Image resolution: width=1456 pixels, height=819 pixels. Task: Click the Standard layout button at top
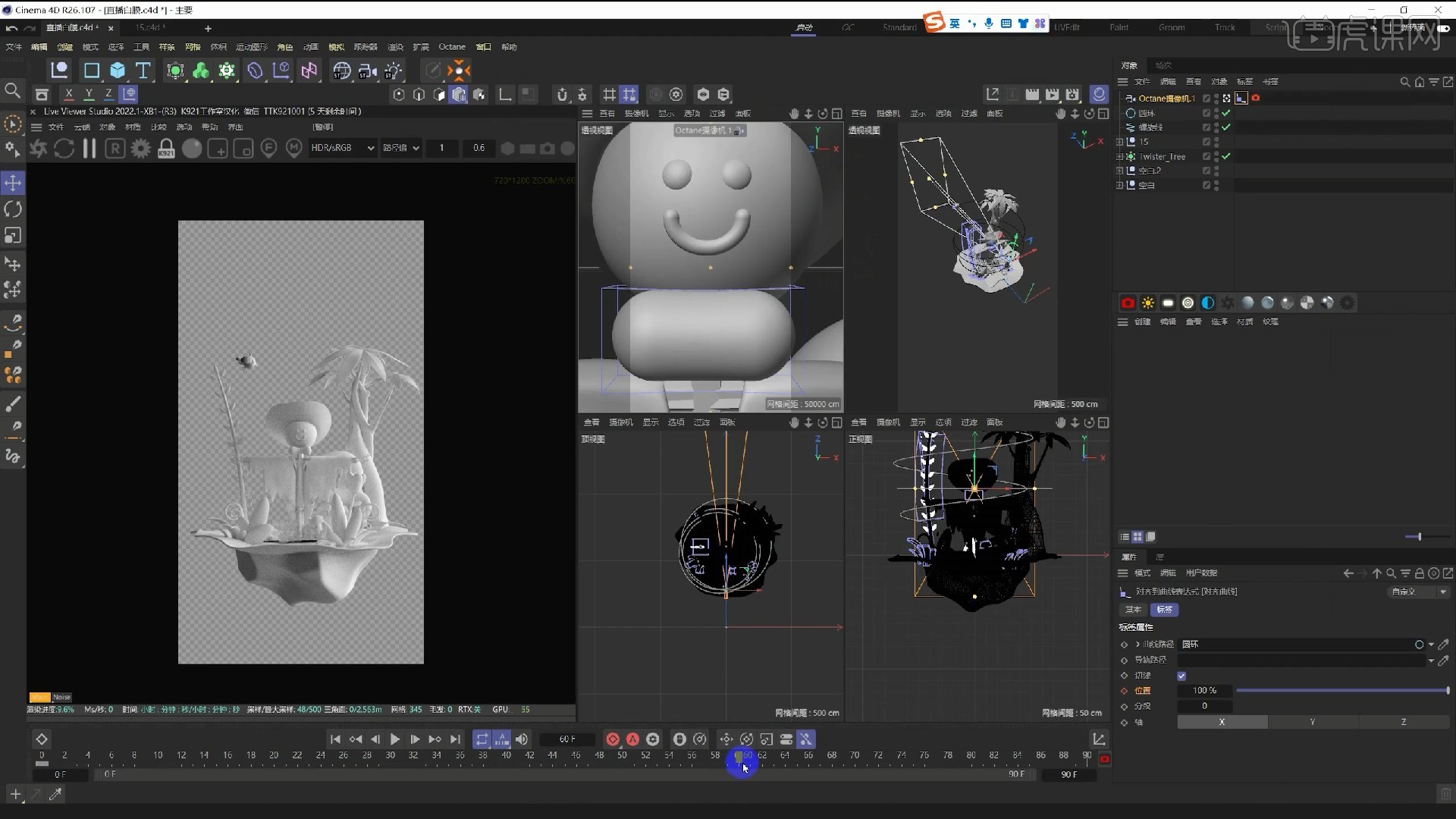899,27
